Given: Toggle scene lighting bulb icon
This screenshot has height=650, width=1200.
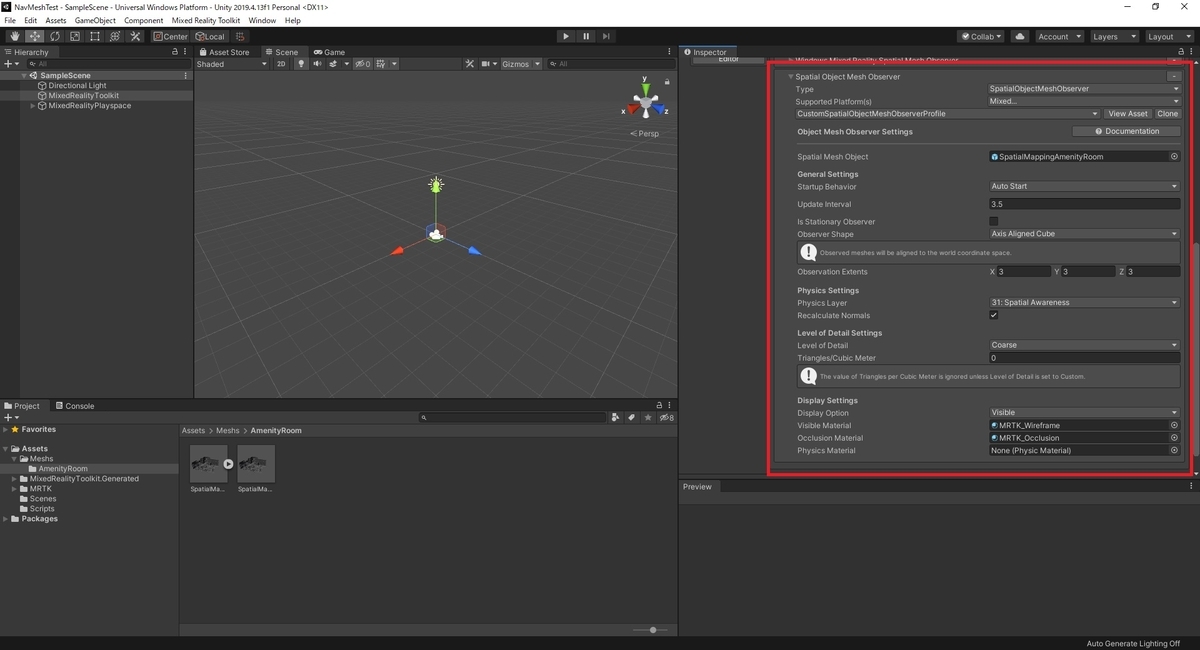Looking at the screenshot, I should tap(301, 64).
